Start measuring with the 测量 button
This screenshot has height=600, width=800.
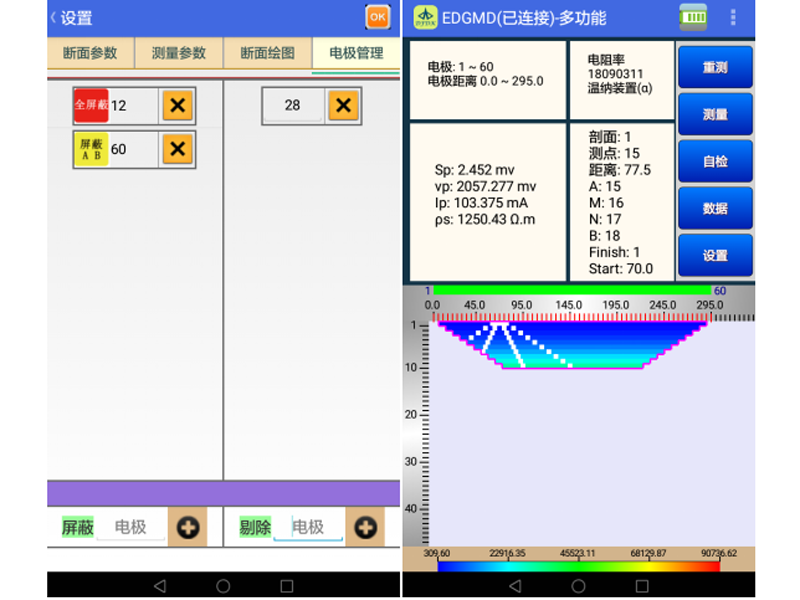point(715,114)
